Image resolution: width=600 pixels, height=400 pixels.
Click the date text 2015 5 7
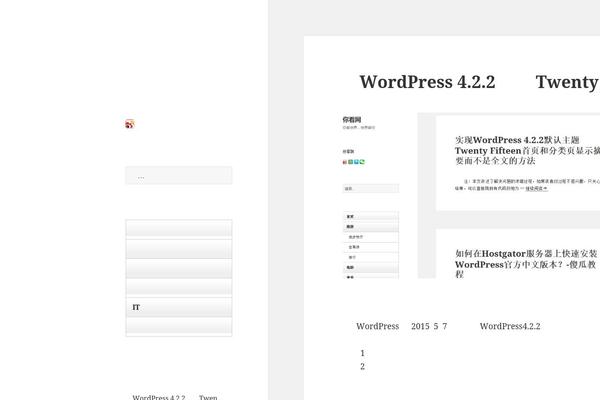coord(429,326)
